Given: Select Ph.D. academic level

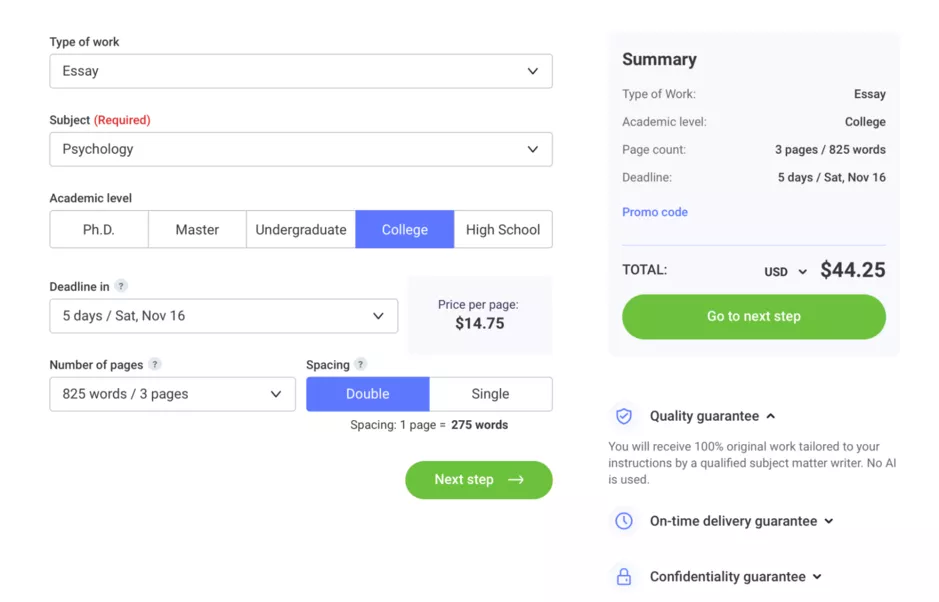Looking at the screenshot, I should pyautogui.click(x=99, y=229).
